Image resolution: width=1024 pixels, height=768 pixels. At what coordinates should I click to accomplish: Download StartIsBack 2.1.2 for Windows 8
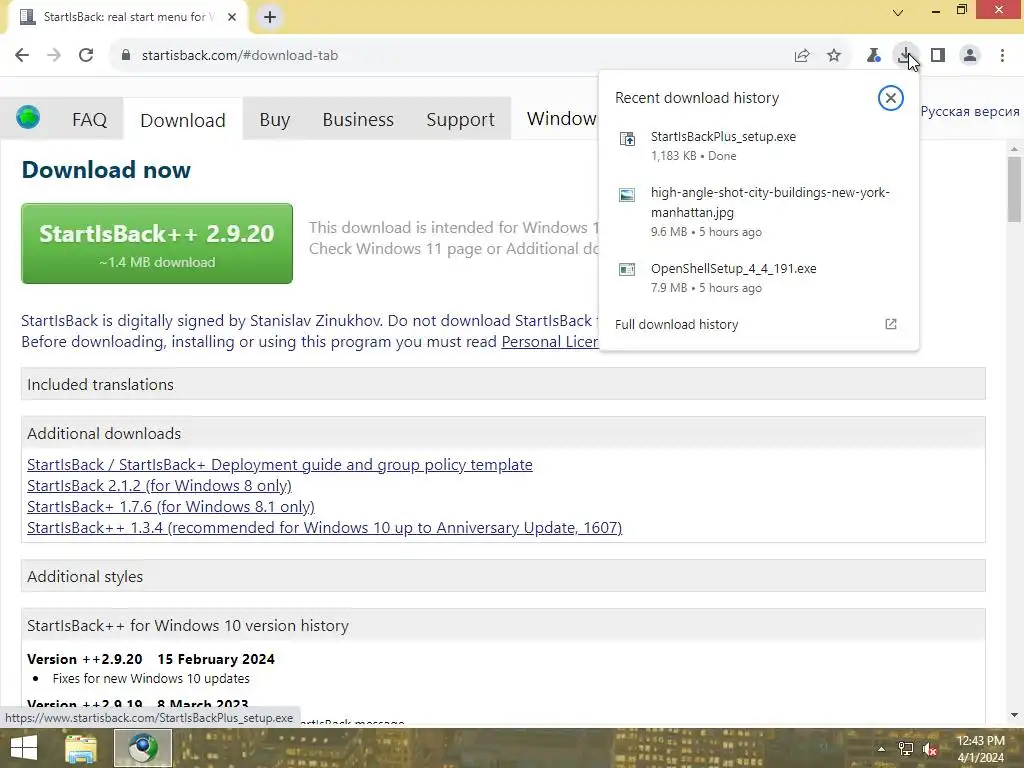click(x=159, y=486)
